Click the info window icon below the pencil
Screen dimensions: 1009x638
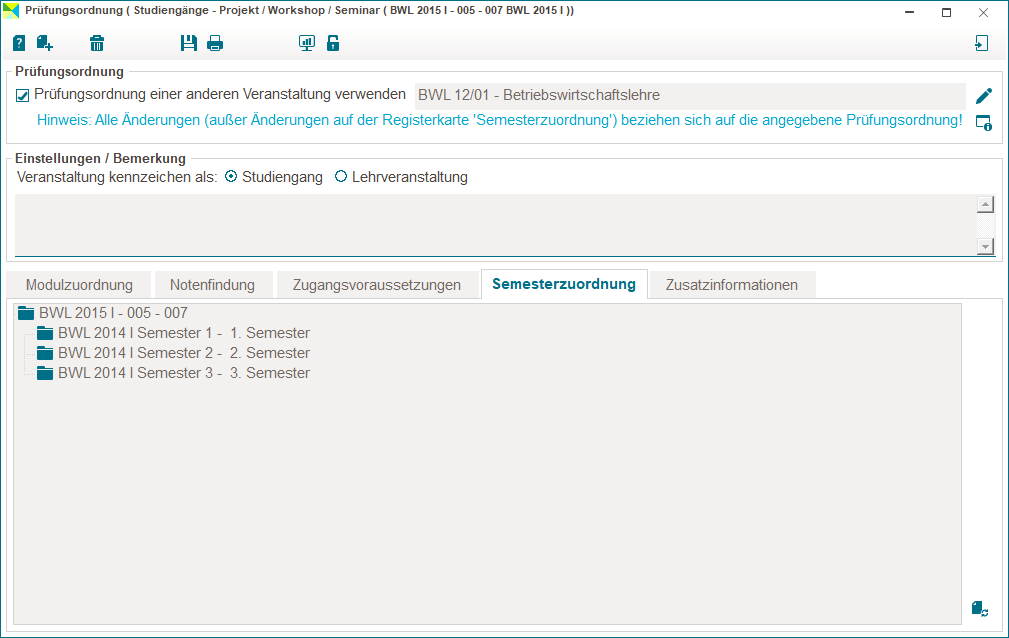984,123
